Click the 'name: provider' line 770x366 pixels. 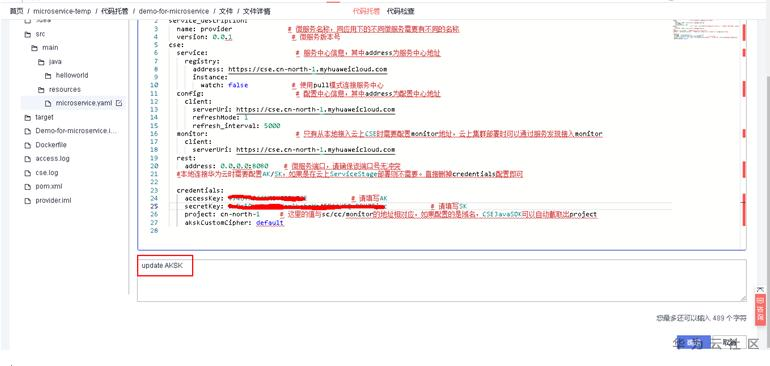pyautogui.click(x=204, y=29)
